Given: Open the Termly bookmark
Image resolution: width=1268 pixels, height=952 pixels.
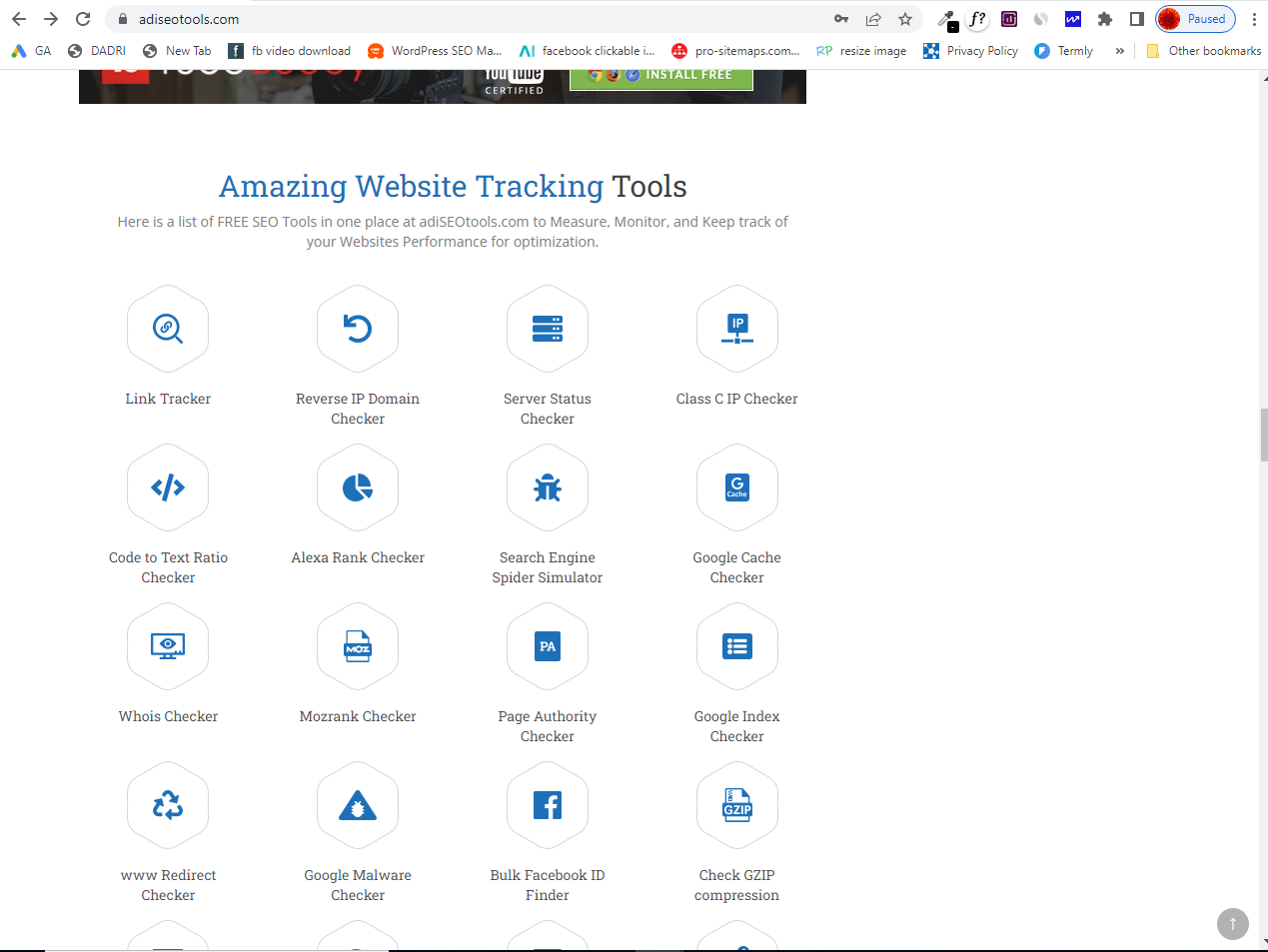Looking at the screenshot, I should [x=1064, y=51].
